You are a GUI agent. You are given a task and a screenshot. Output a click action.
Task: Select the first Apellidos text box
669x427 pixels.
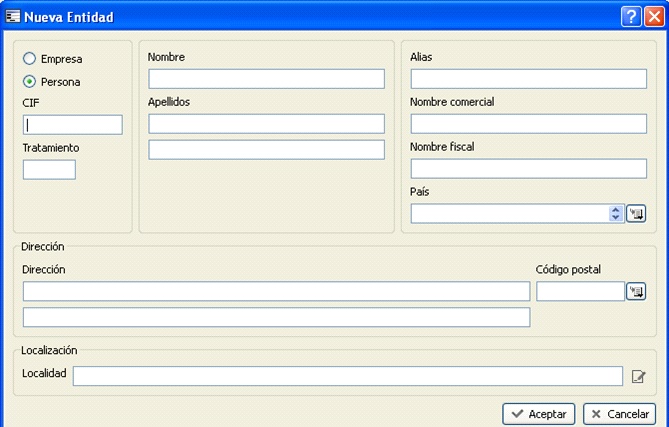[x=266, y=124]
